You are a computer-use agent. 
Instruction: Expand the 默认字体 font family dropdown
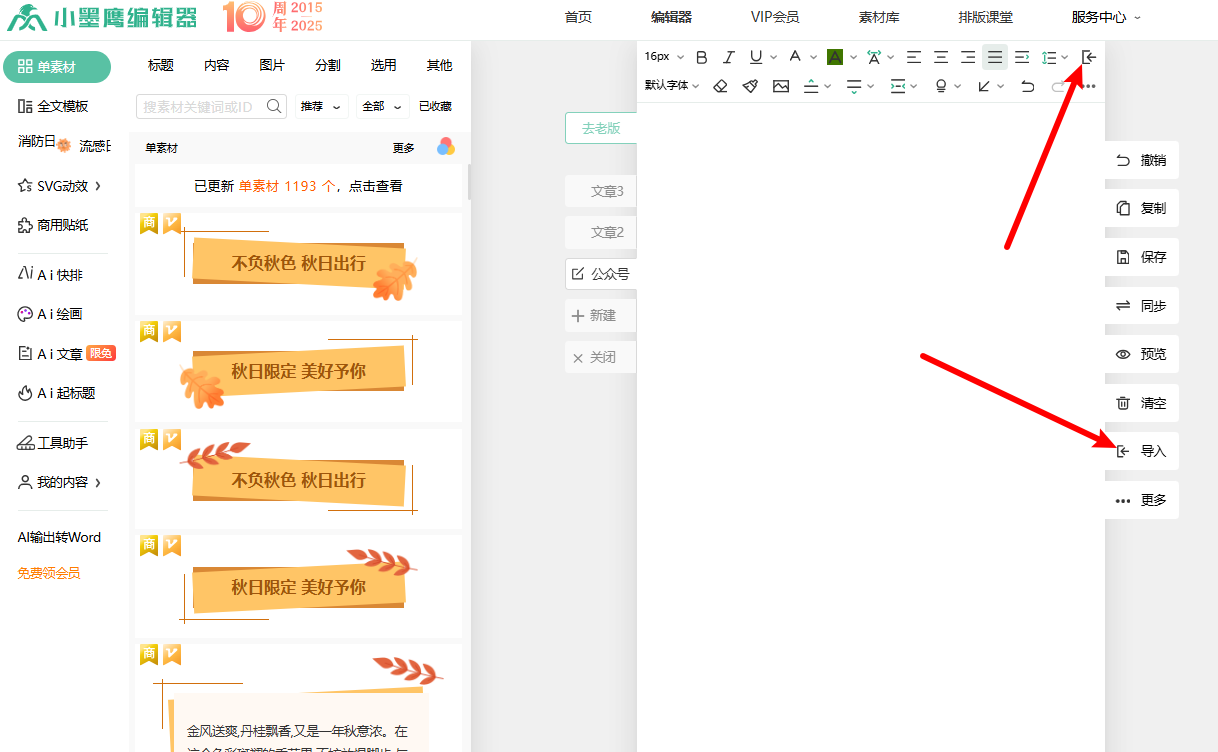[x=672, y=86]
